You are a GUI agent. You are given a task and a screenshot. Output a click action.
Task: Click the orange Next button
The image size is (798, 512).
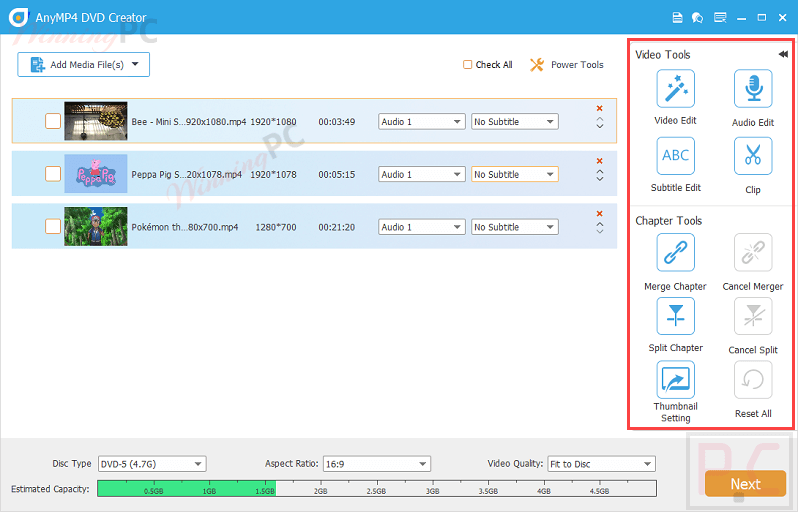pos(746,483)
